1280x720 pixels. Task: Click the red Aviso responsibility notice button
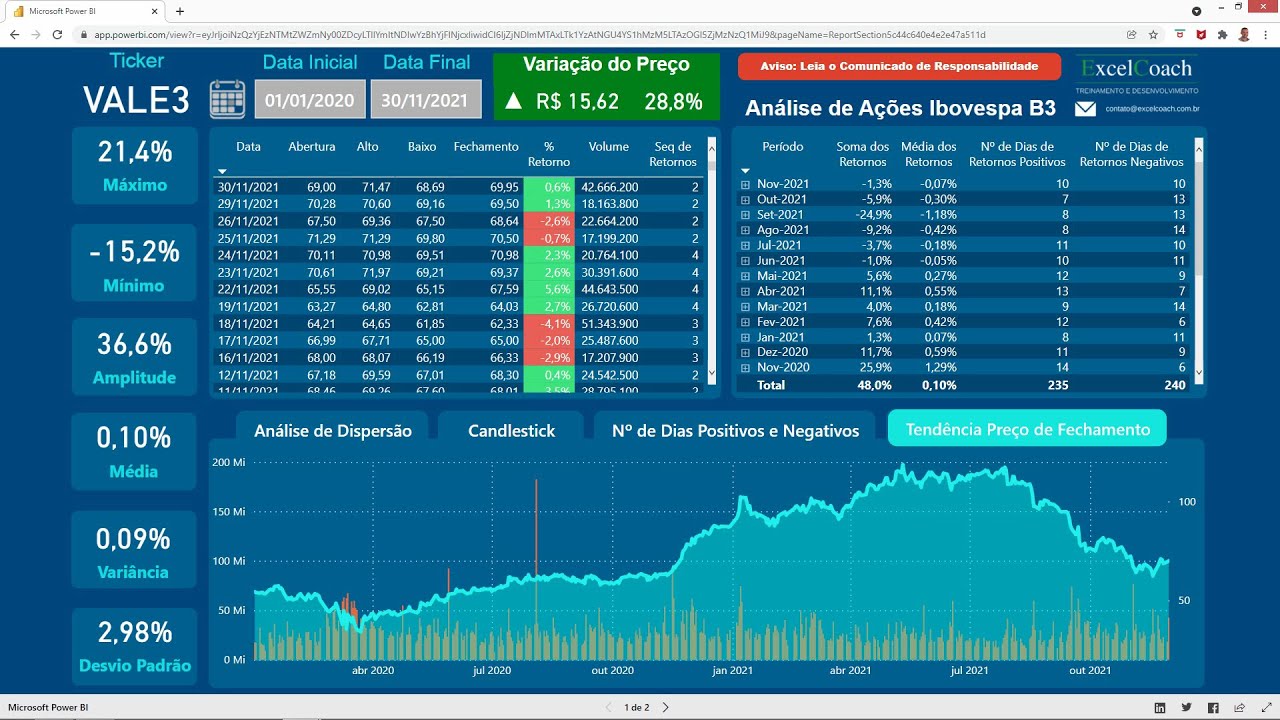(899, 66)
